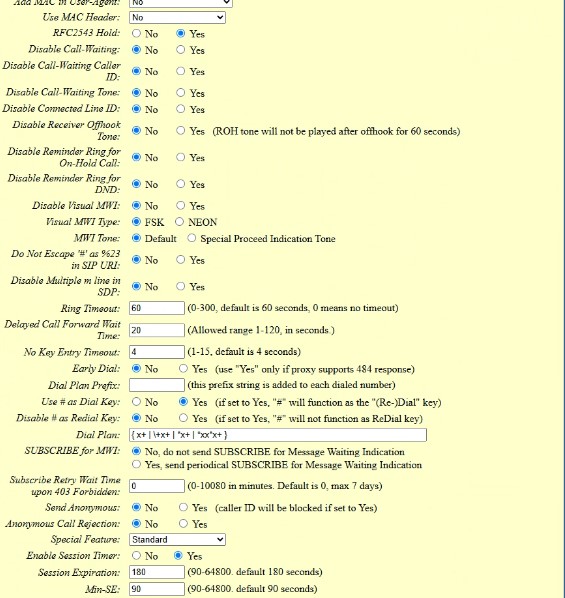Choose Yes for Disable Call-Waiting Tone
The image size is (565, 598).
coord(180,93)
